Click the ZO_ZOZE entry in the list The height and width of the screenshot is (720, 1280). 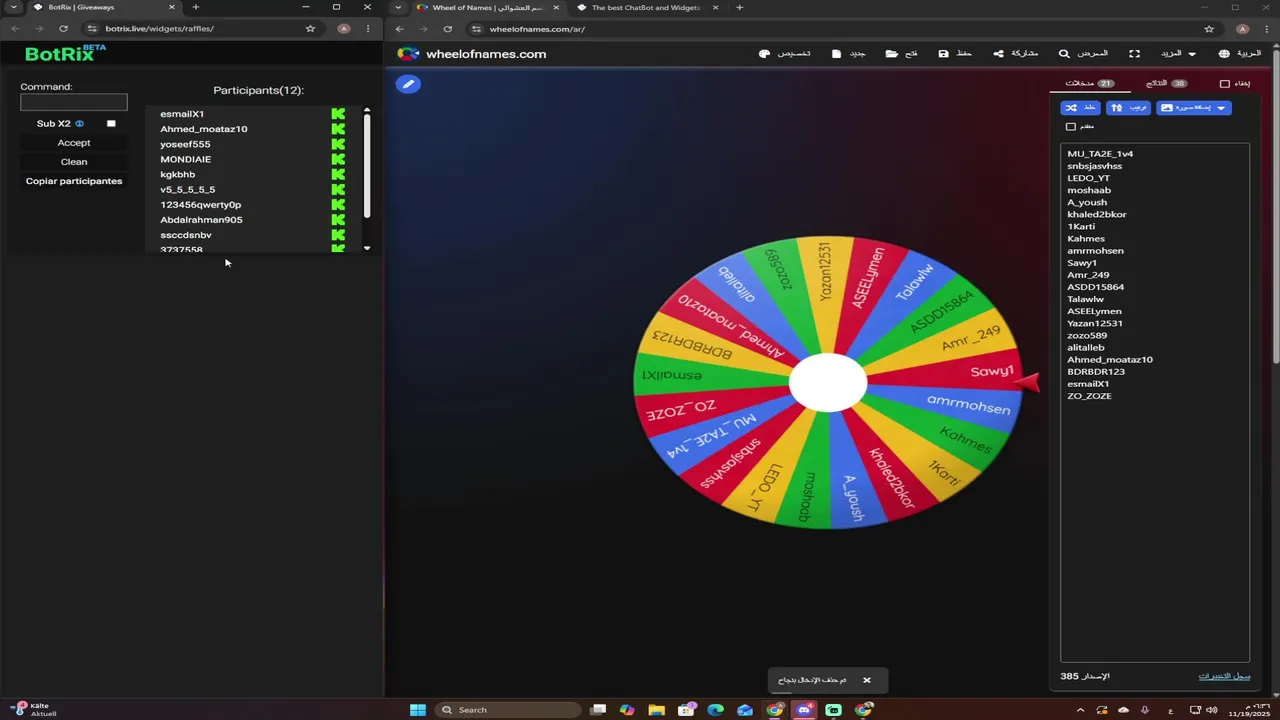click(x=1089, y=396)
